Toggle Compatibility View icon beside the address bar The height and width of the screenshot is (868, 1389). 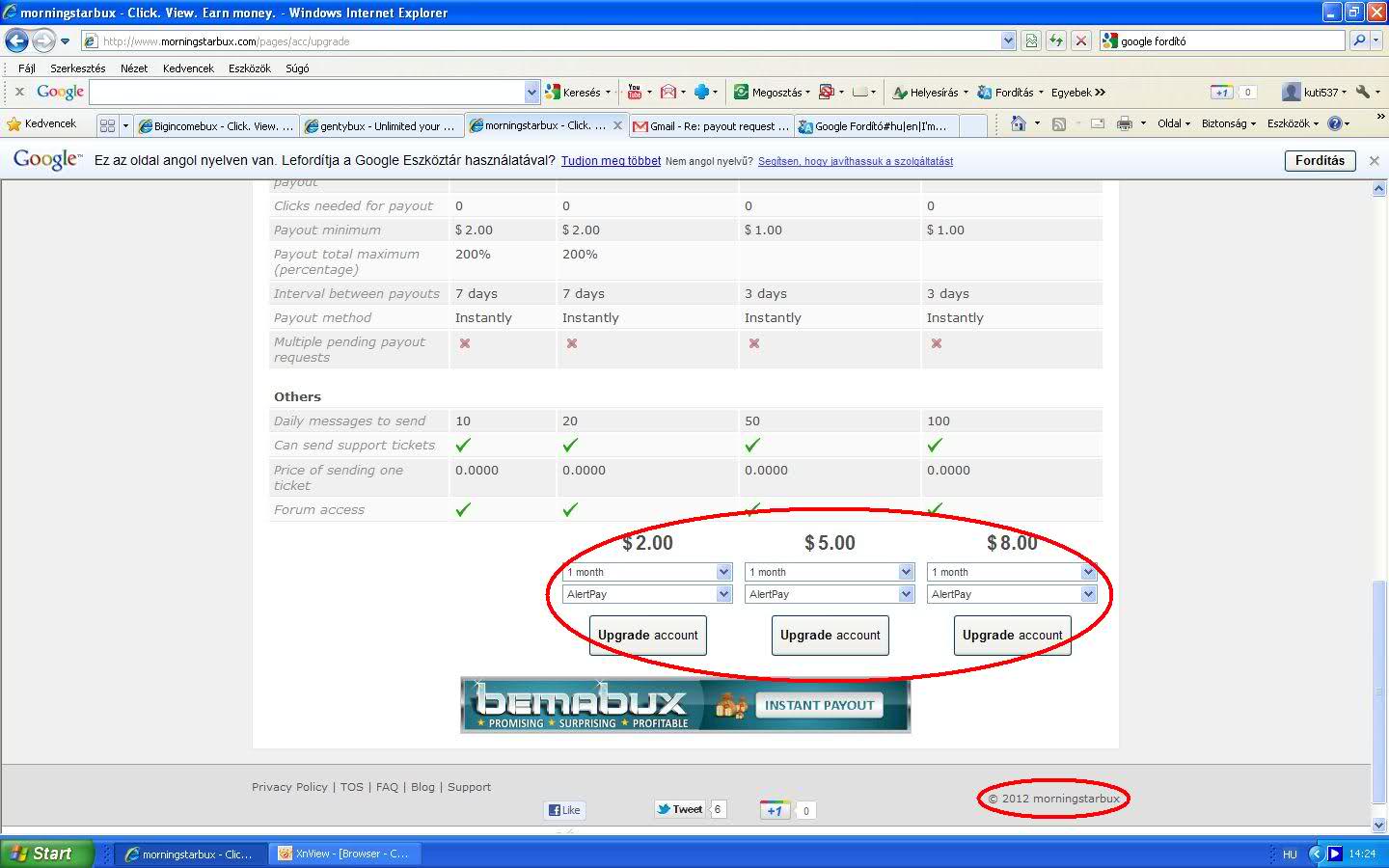(x=1031, y=41)
